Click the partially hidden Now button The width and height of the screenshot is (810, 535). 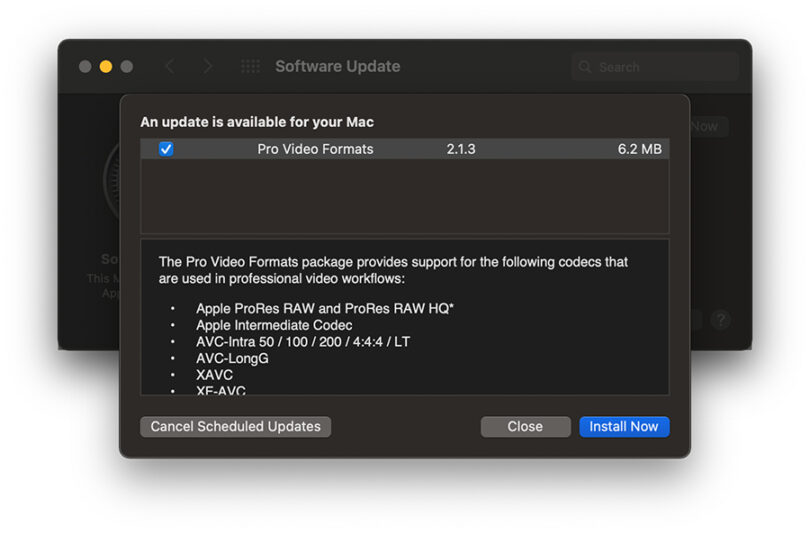tap(705, 127)
